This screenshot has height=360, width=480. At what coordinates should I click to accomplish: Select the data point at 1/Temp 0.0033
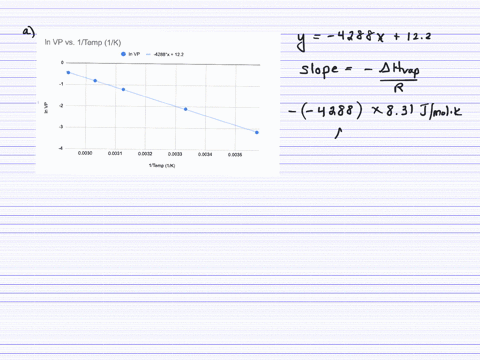pyautogui.click(x=186, y=109)
